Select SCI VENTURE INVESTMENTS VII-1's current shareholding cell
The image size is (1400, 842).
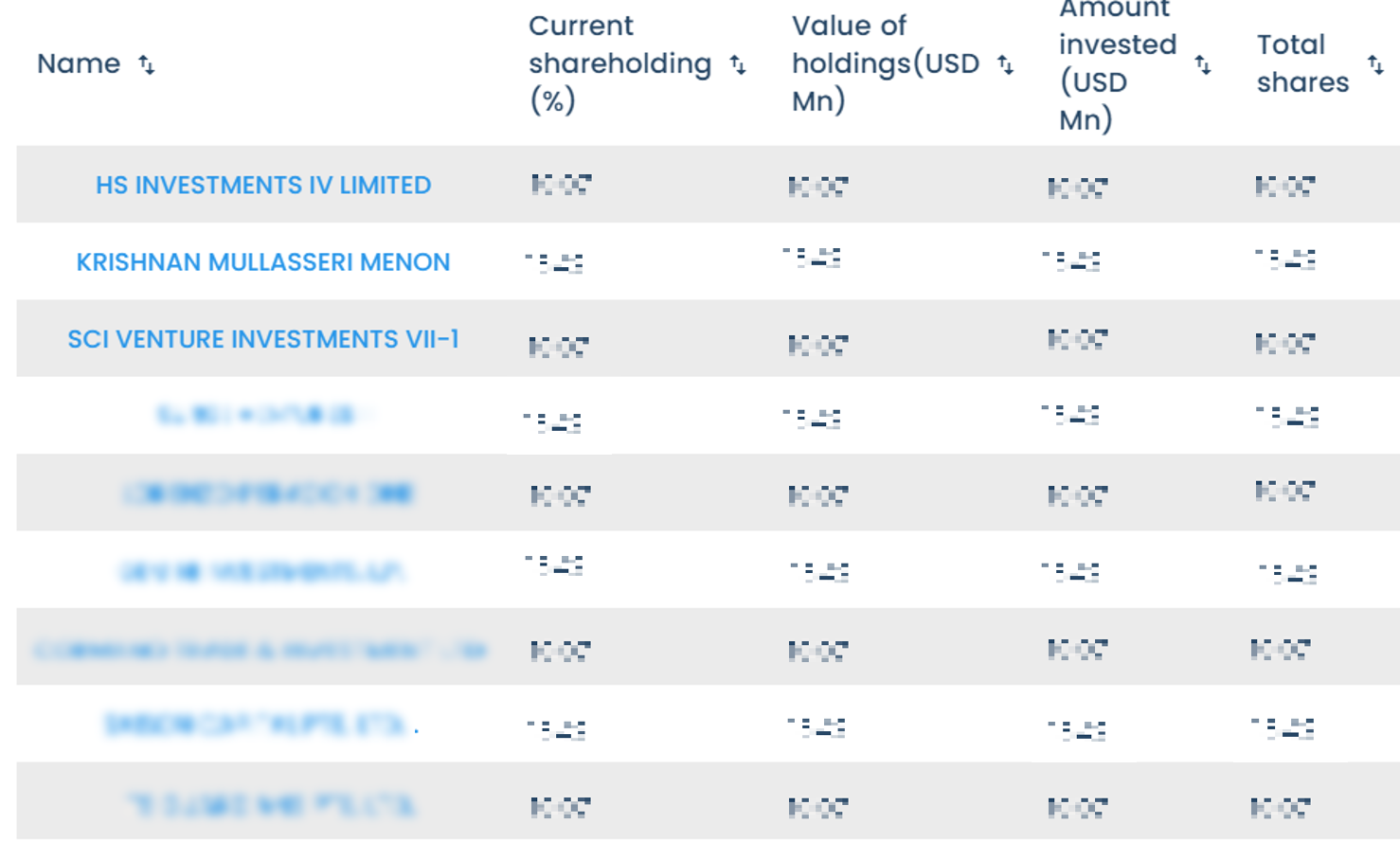(559, 347)
